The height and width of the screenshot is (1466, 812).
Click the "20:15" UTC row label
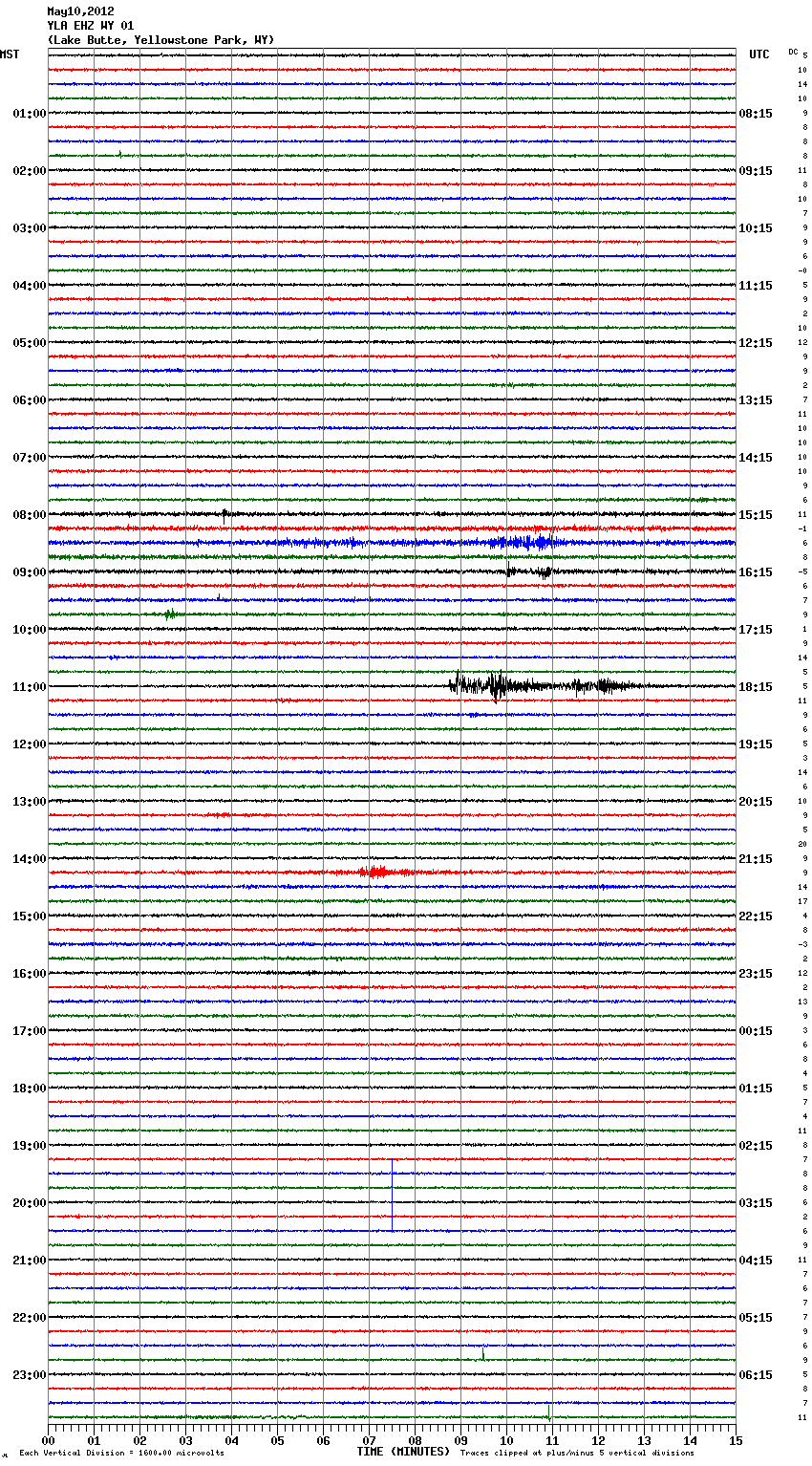pos(756,802)
